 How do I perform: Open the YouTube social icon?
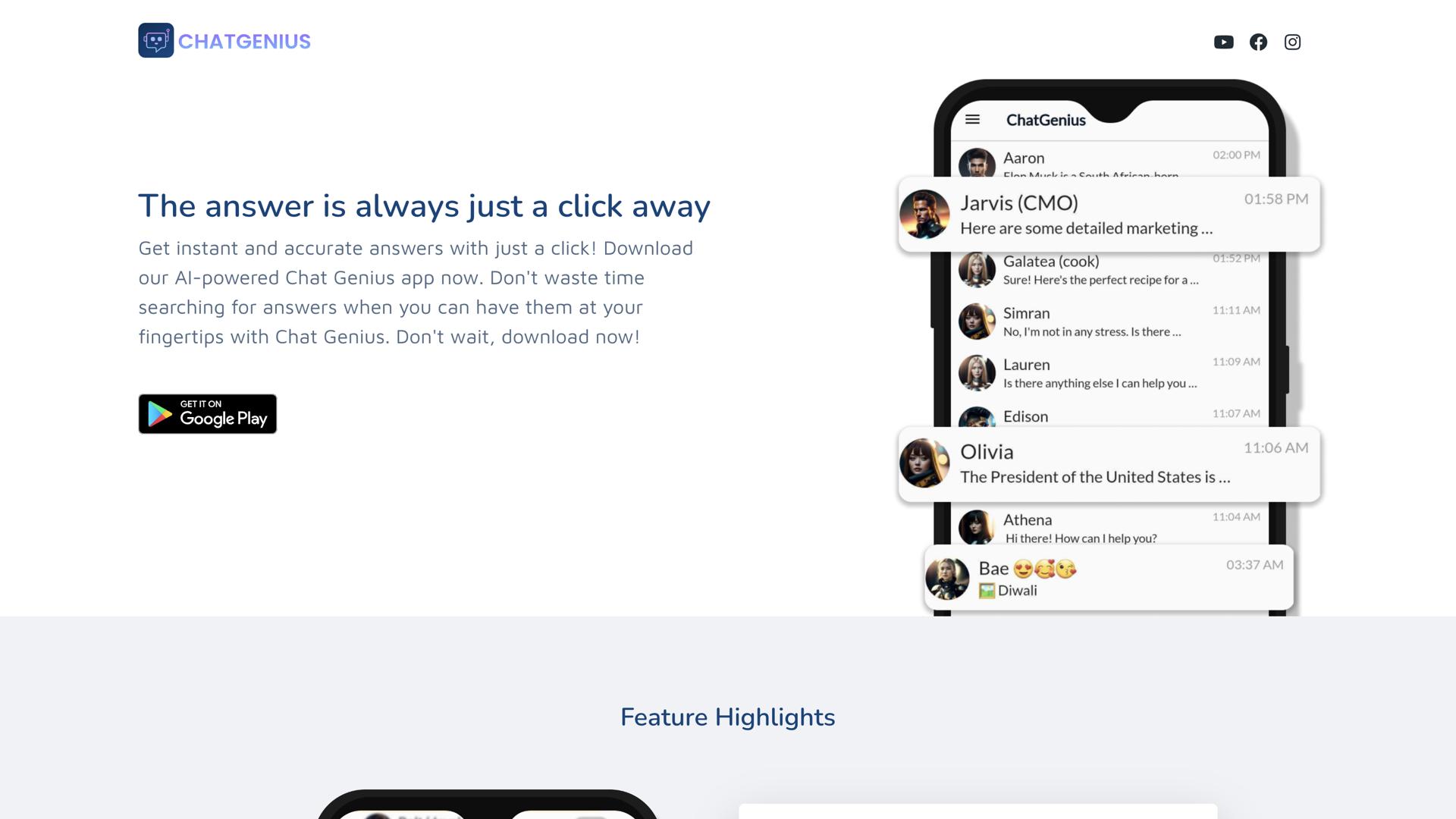tap(1223, 42)
